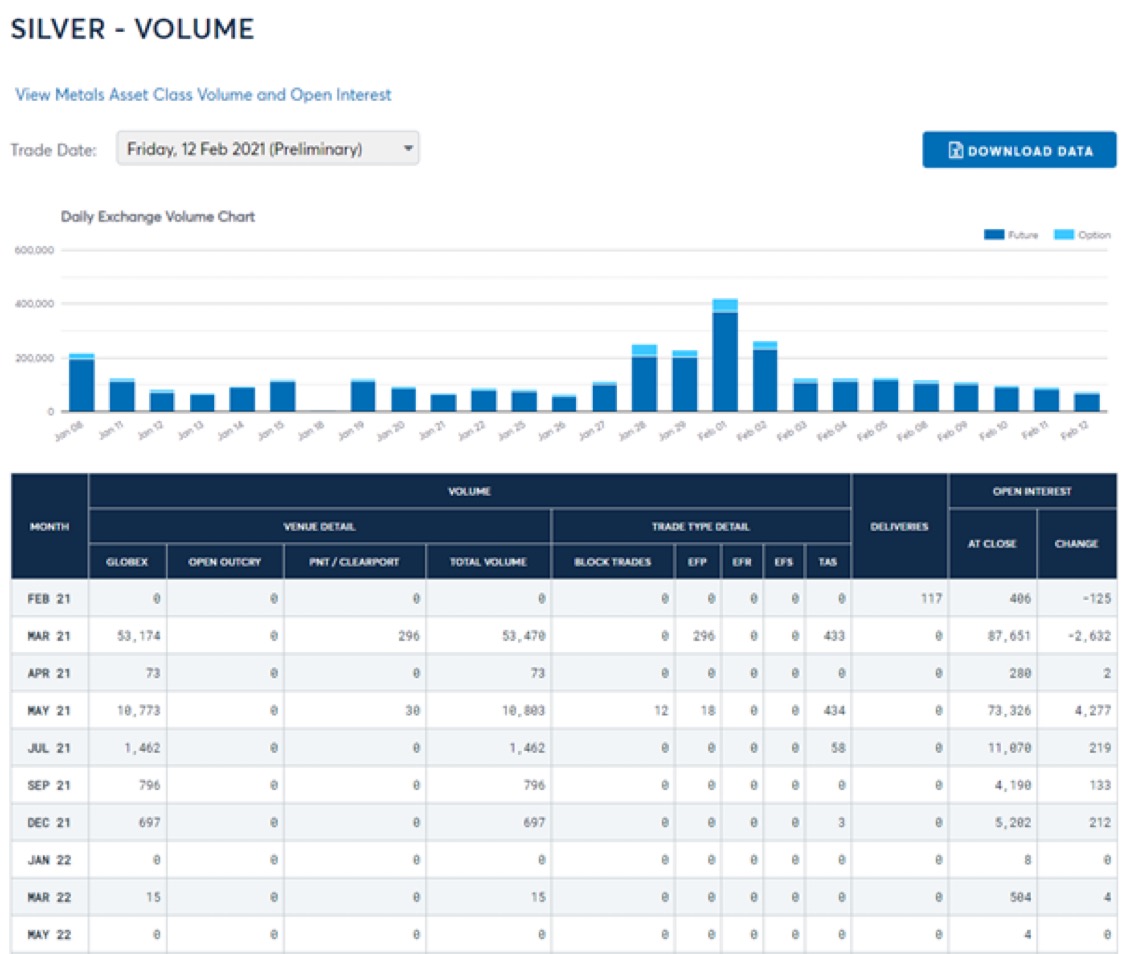Select the MAR 21 month row
The height and width of the screenshot is (954, 1122).
[x=49, y=636]
